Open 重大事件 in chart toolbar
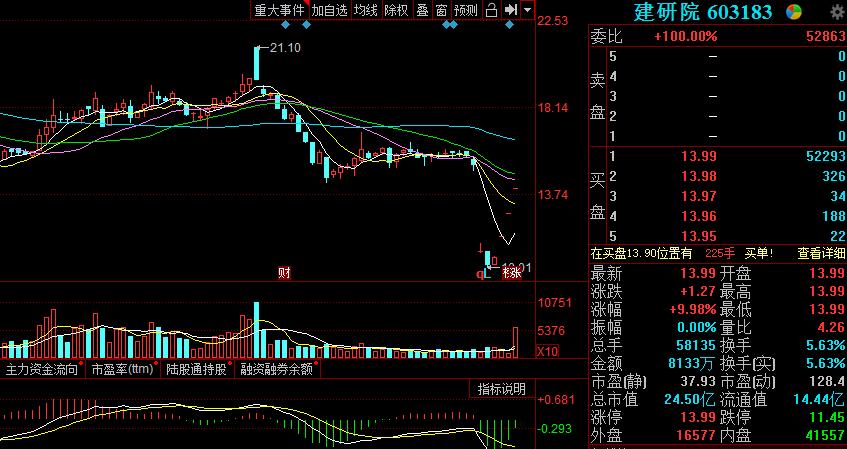Screen dimensions: 847x449 279,10
